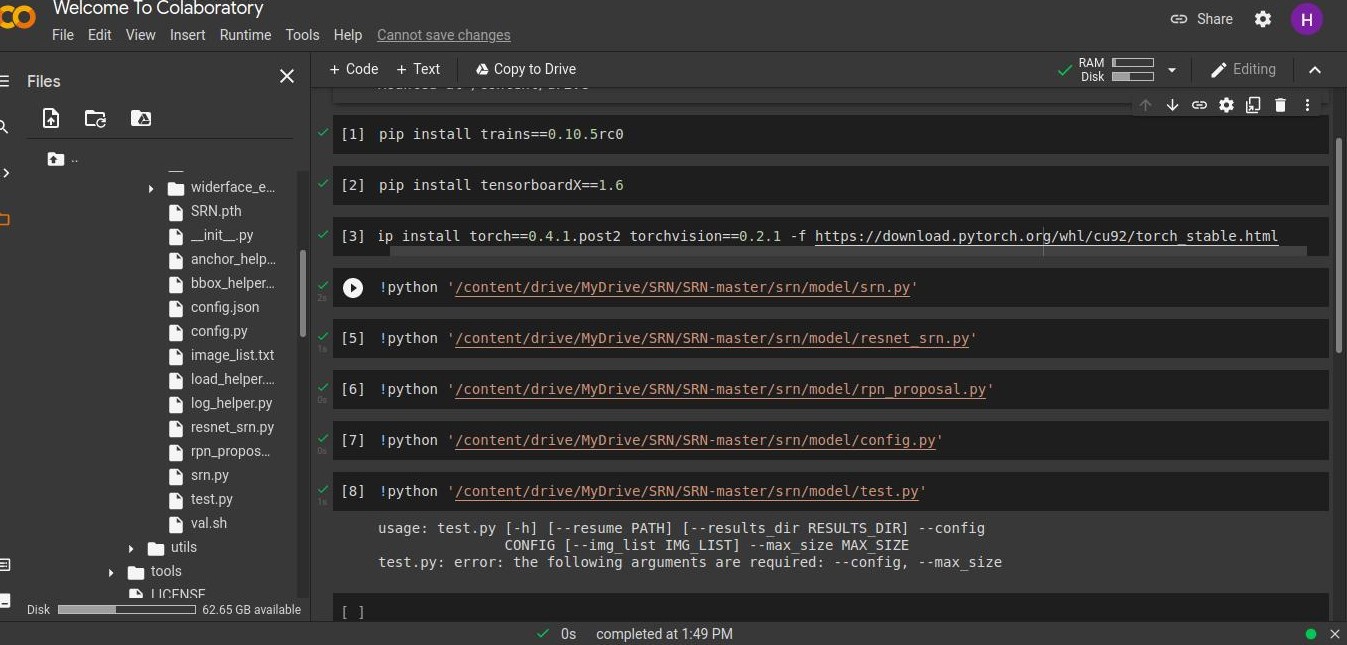Delete cell using trash icon
Screen dimensions: 1347x645
pyautogui.click(x=1280, y=105)
